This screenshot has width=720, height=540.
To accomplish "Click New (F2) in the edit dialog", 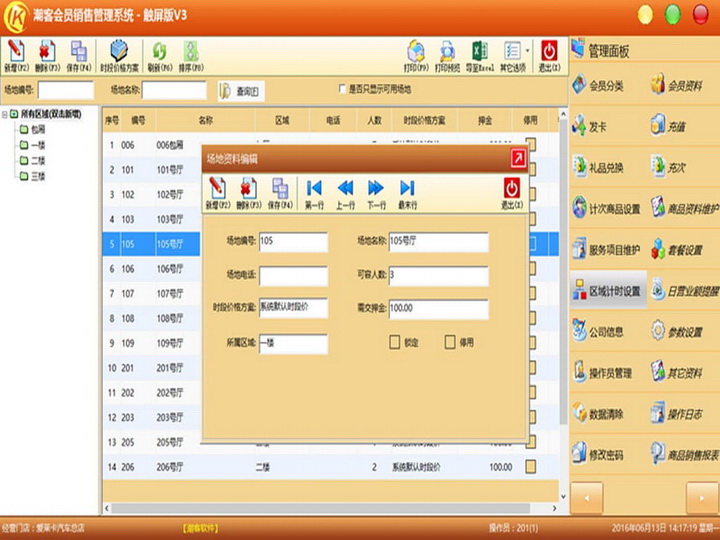I will pyautogui.click(x=218, y=193).
